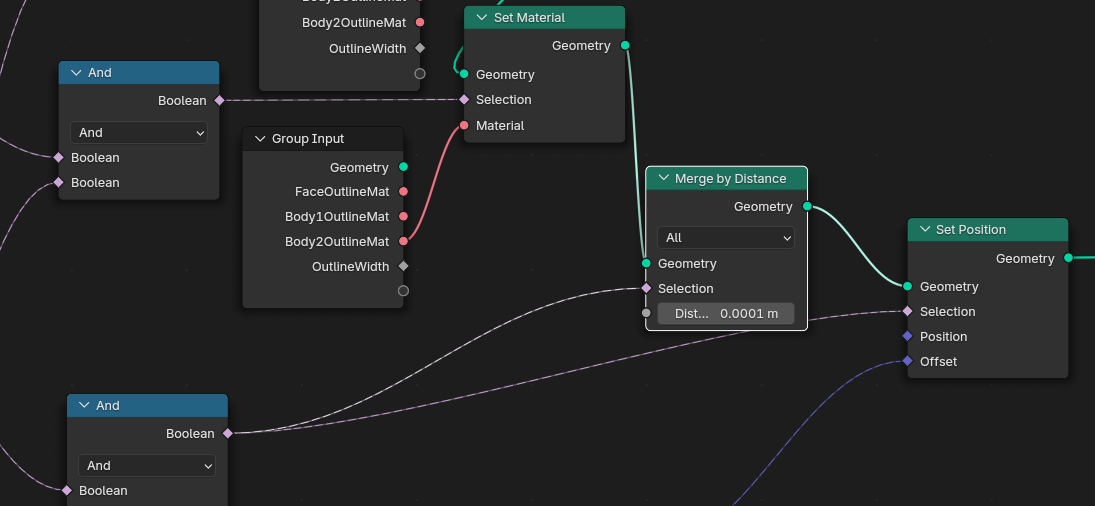1095x506 pixels.
Task: Click FaceOutlineMat output socket on Group Input node
Action: point(403,192)
